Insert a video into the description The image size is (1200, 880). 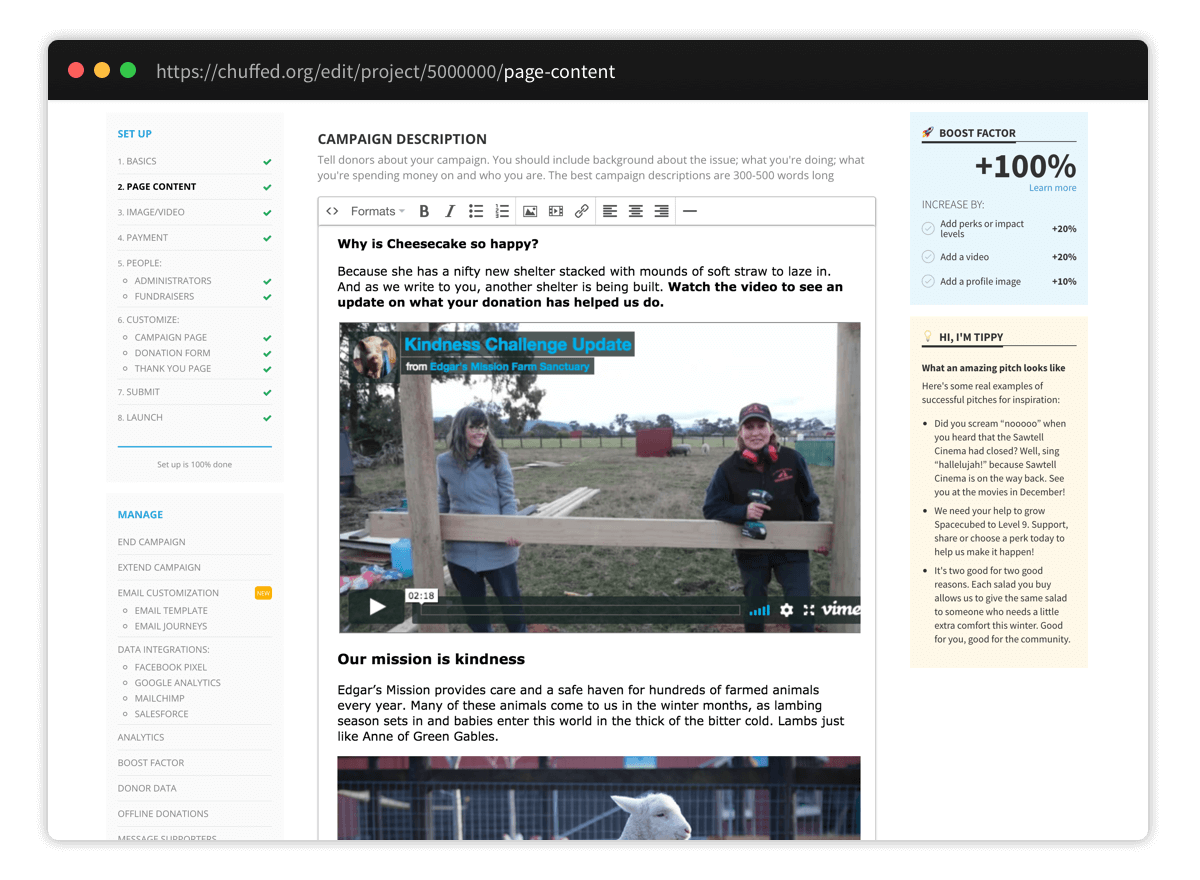click(556, 211)
